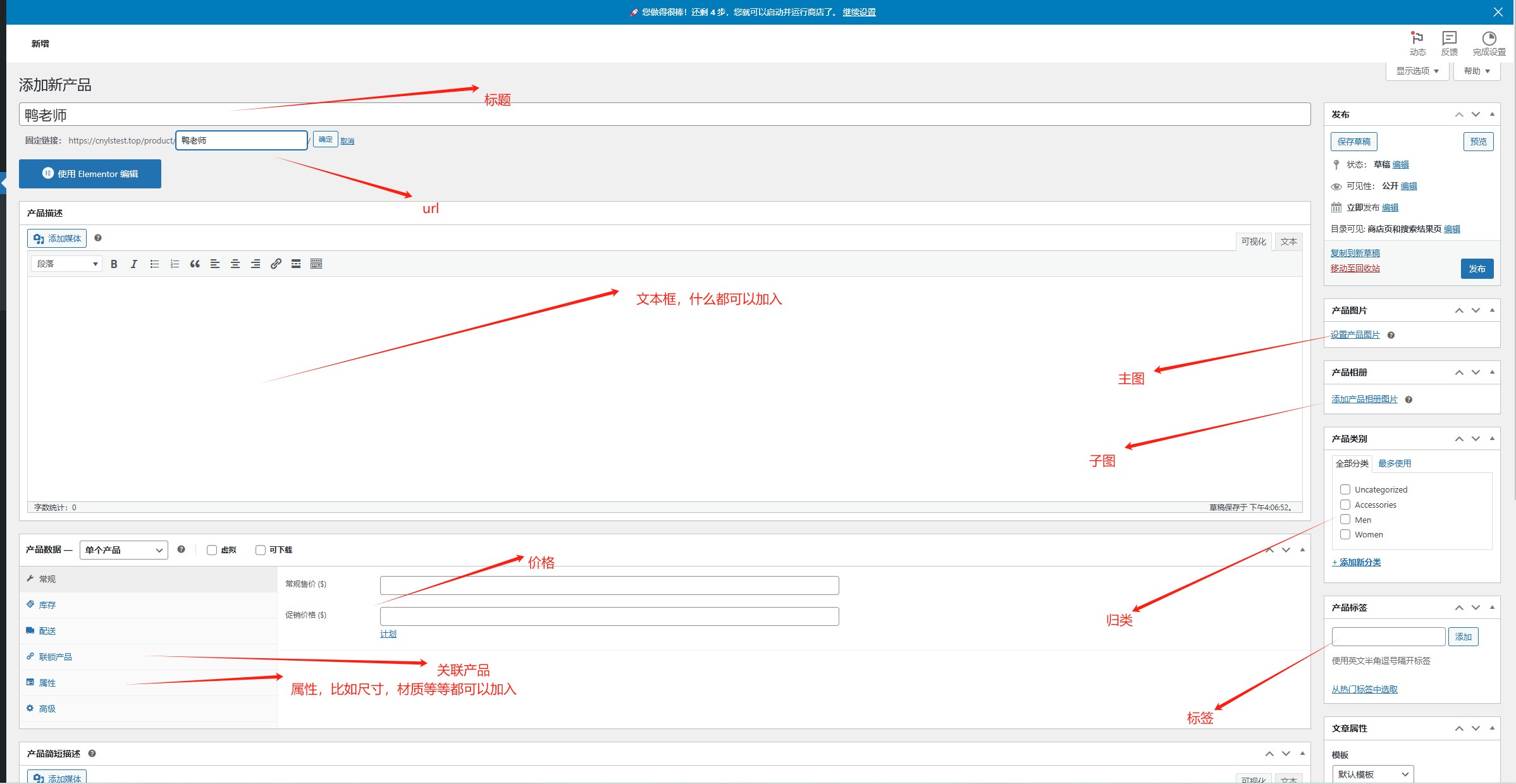The image size is (1516, 784).
Task: Click the insert link icon
Action: coord(276,264)
